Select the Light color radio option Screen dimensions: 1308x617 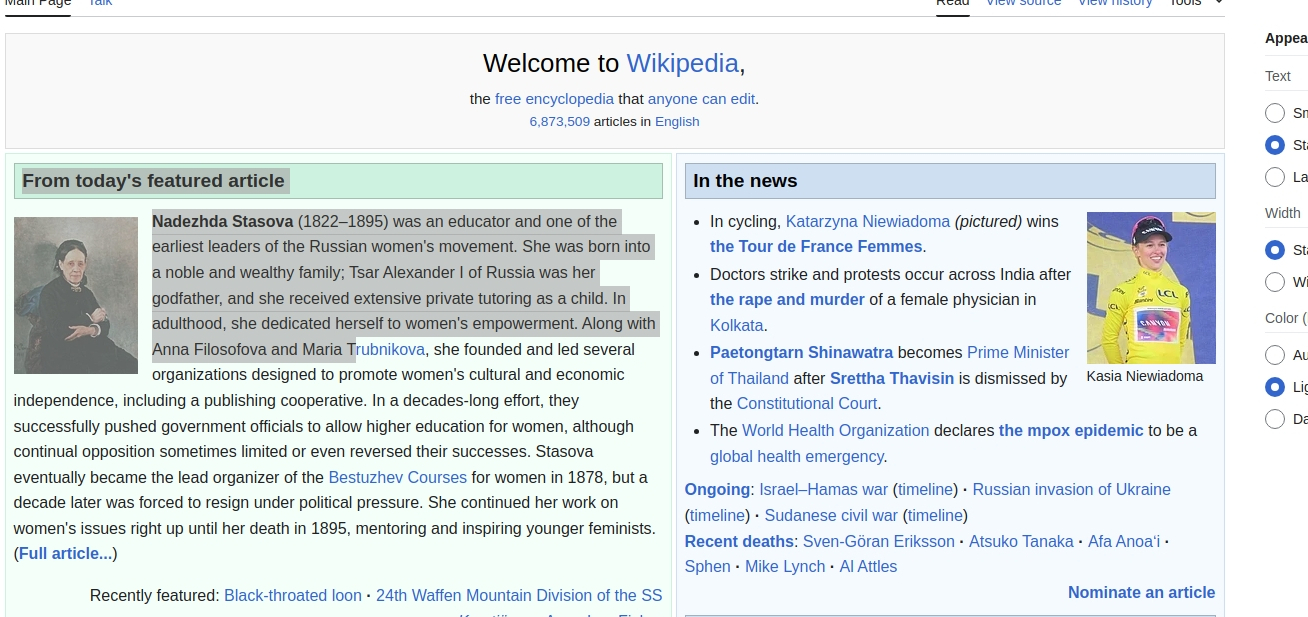pyautogui.click(x=1275, y=387)
